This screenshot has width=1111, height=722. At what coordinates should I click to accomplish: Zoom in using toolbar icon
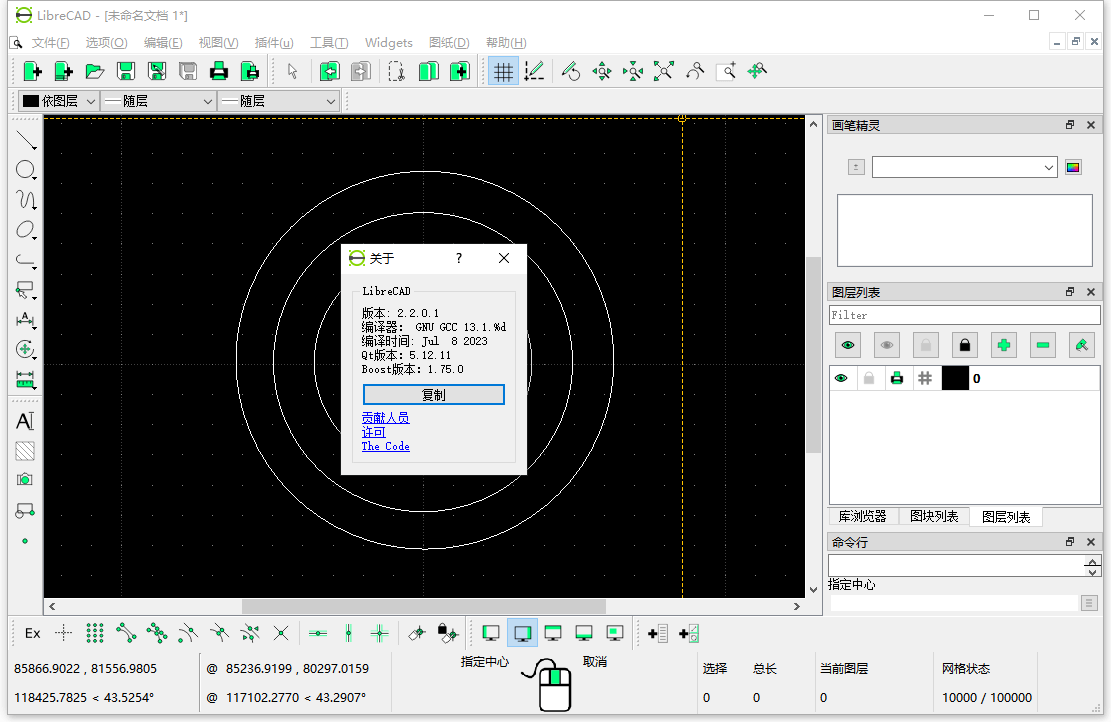(602, 72)
